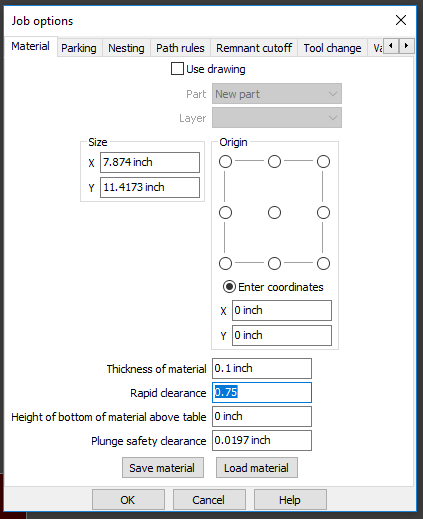Select the bottom-left origin radio button

click(x=225, y=263)
